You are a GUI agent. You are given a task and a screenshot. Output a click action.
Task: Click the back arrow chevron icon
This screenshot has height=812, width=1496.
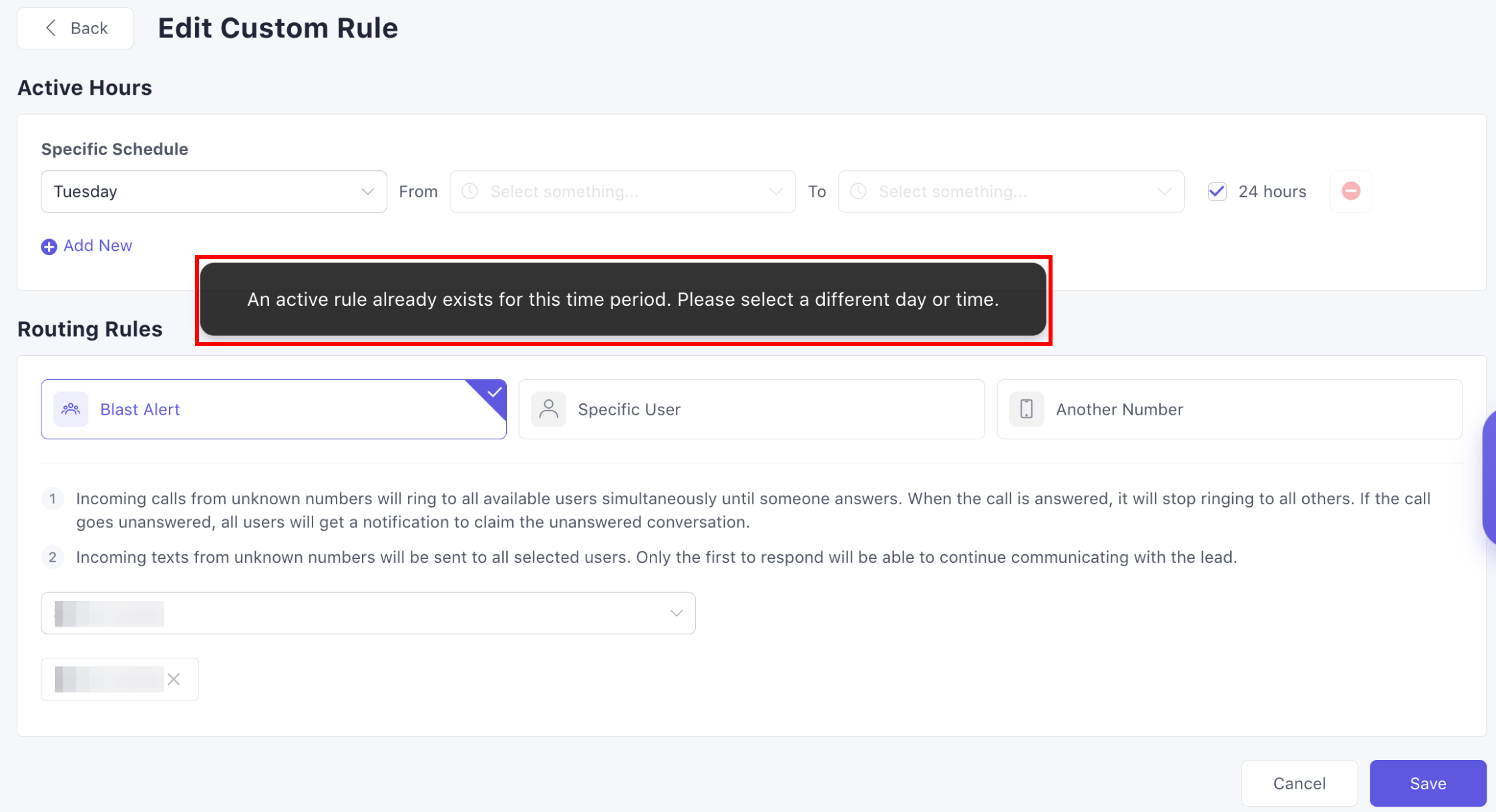tap(51, 28)
